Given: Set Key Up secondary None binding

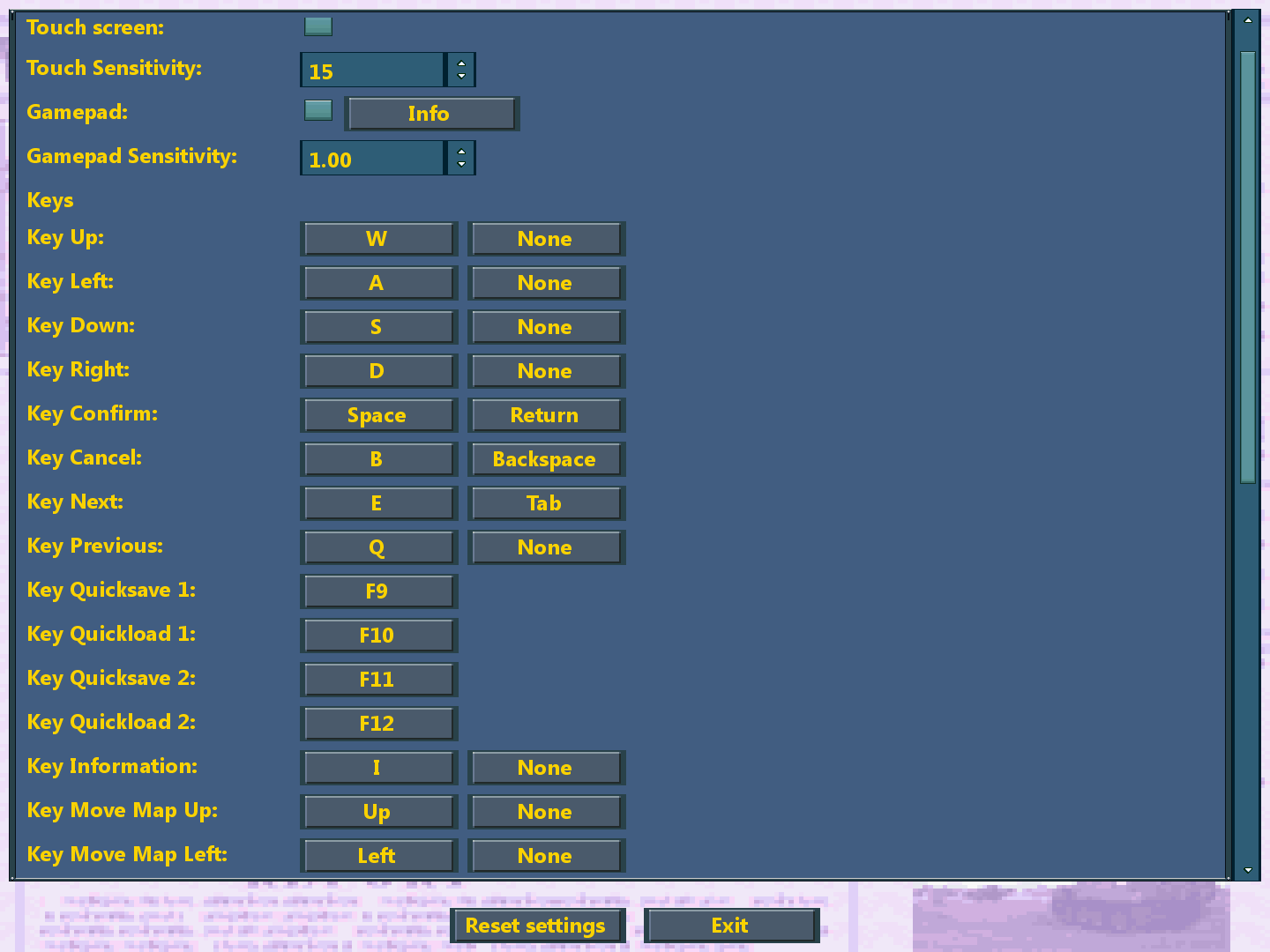Looking at the screenshot, I should tap(547, 239).
